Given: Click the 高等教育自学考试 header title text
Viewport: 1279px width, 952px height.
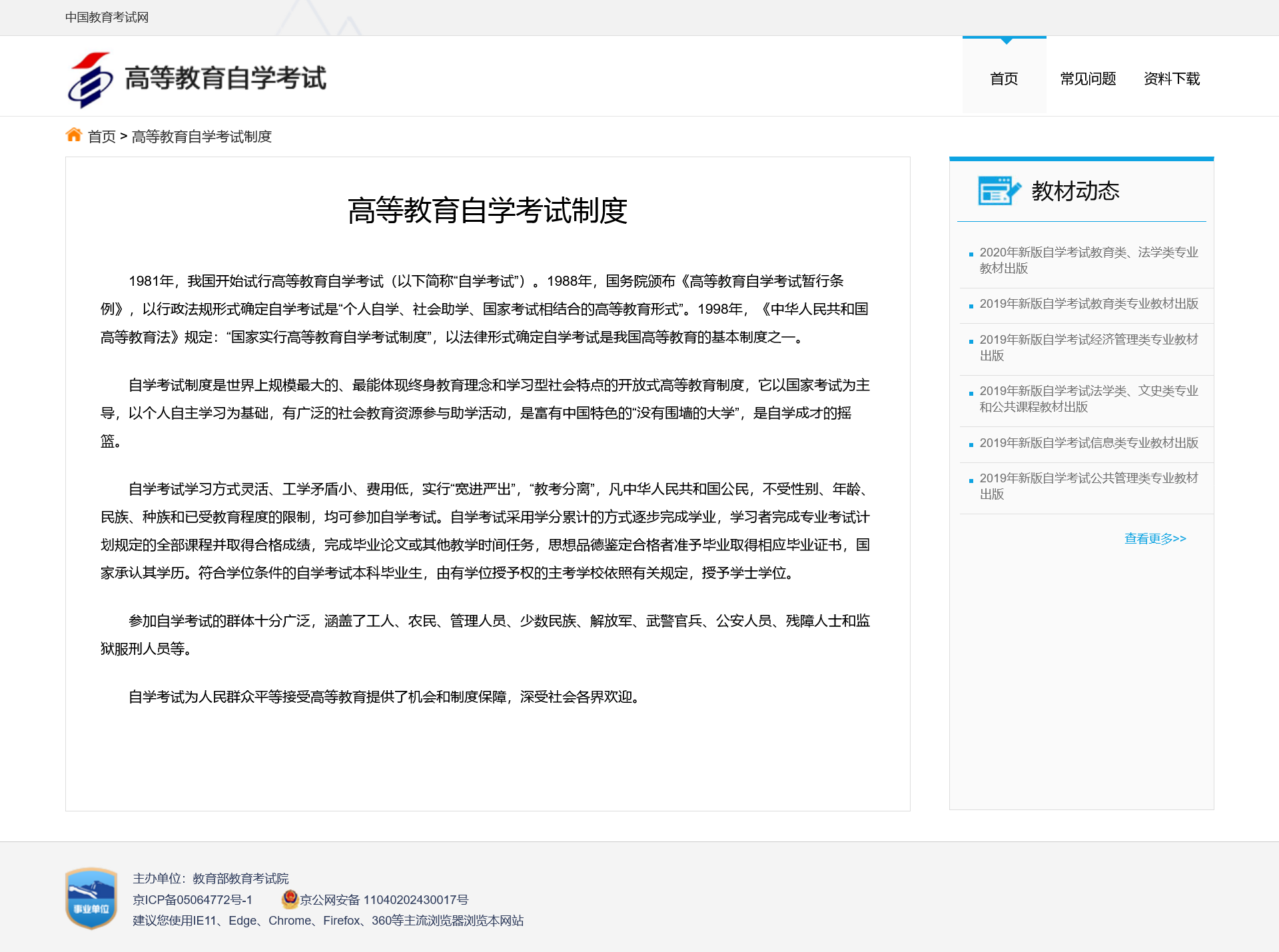Looking at the screenshot, I should click(x=225, y=79).
